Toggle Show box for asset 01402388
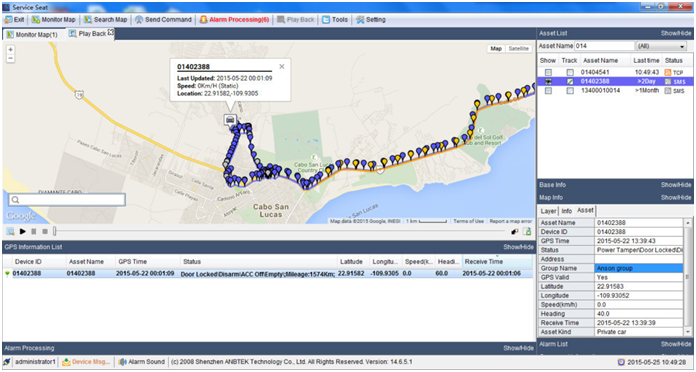This screenshot has width=696, height=372. click(549, 82)
